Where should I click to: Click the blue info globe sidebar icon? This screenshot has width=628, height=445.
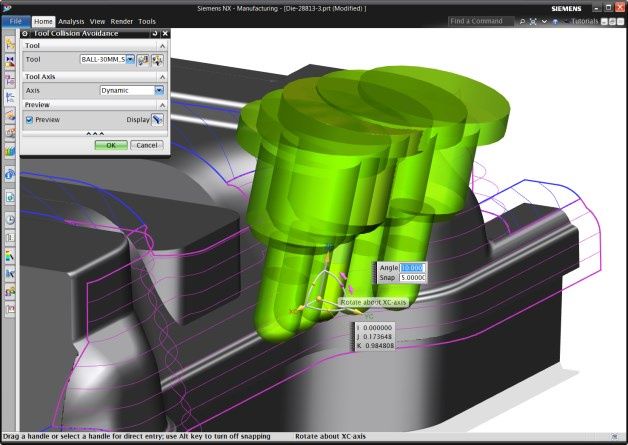coord(10,174)
